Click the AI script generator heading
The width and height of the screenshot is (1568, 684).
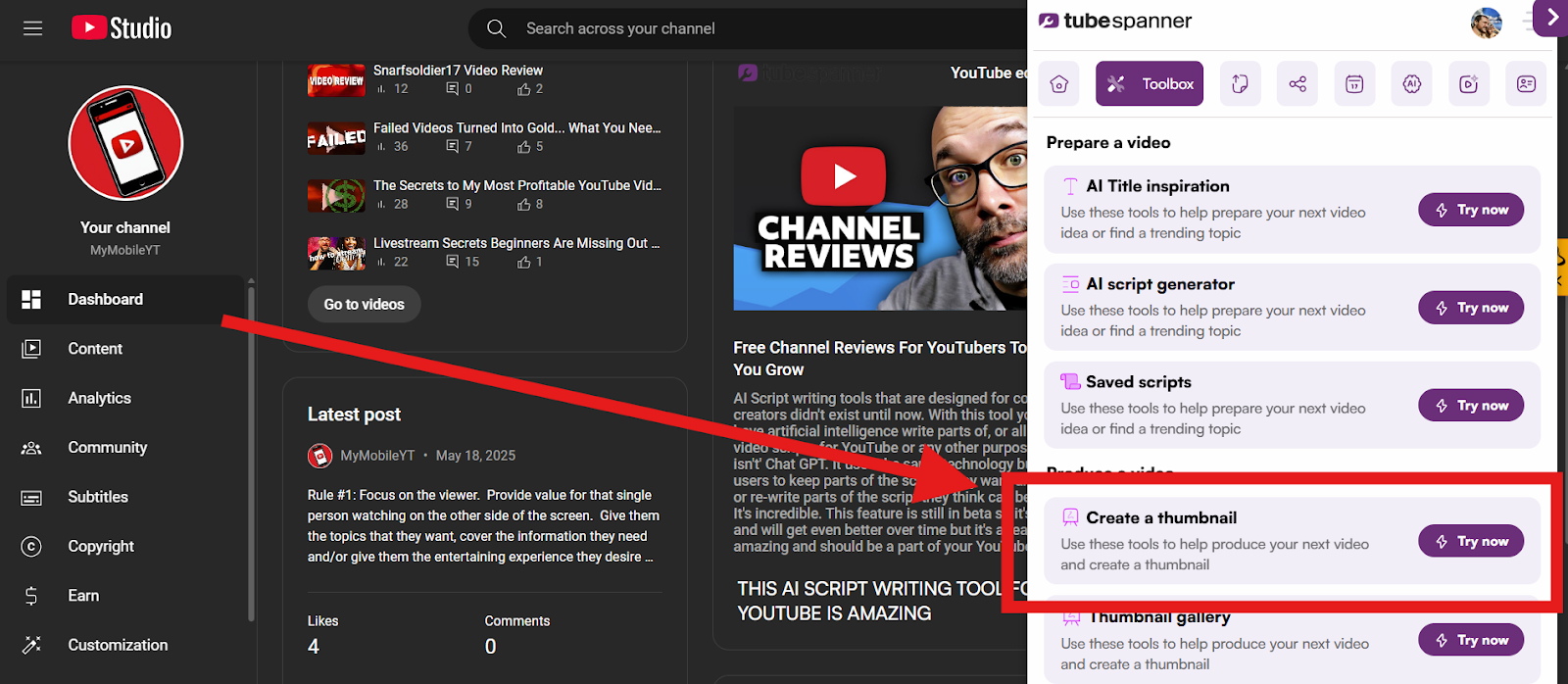coord(1160,284)
